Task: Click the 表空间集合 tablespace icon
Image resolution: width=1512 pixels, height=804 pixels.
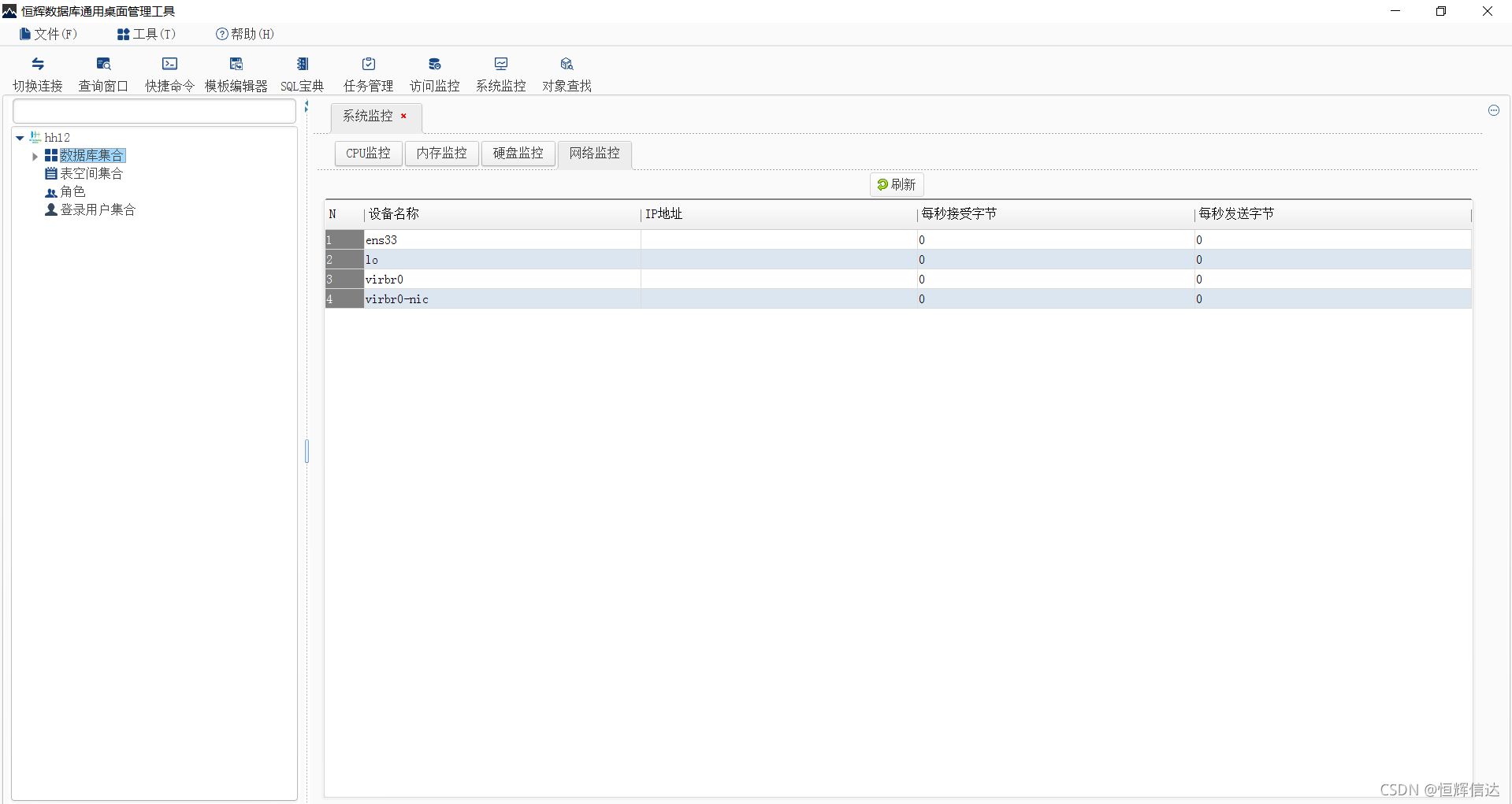Action: pos(51,173)
